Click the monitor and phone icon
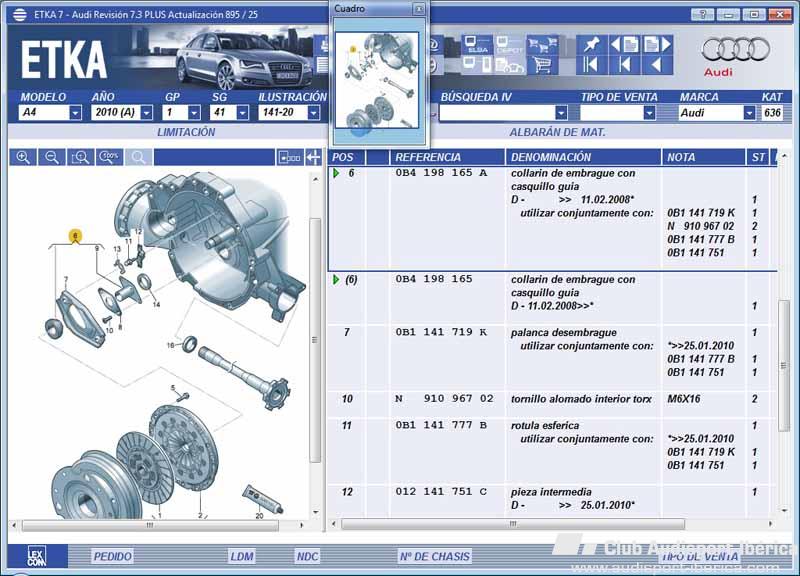800x576 pixels. coord(477,65)
